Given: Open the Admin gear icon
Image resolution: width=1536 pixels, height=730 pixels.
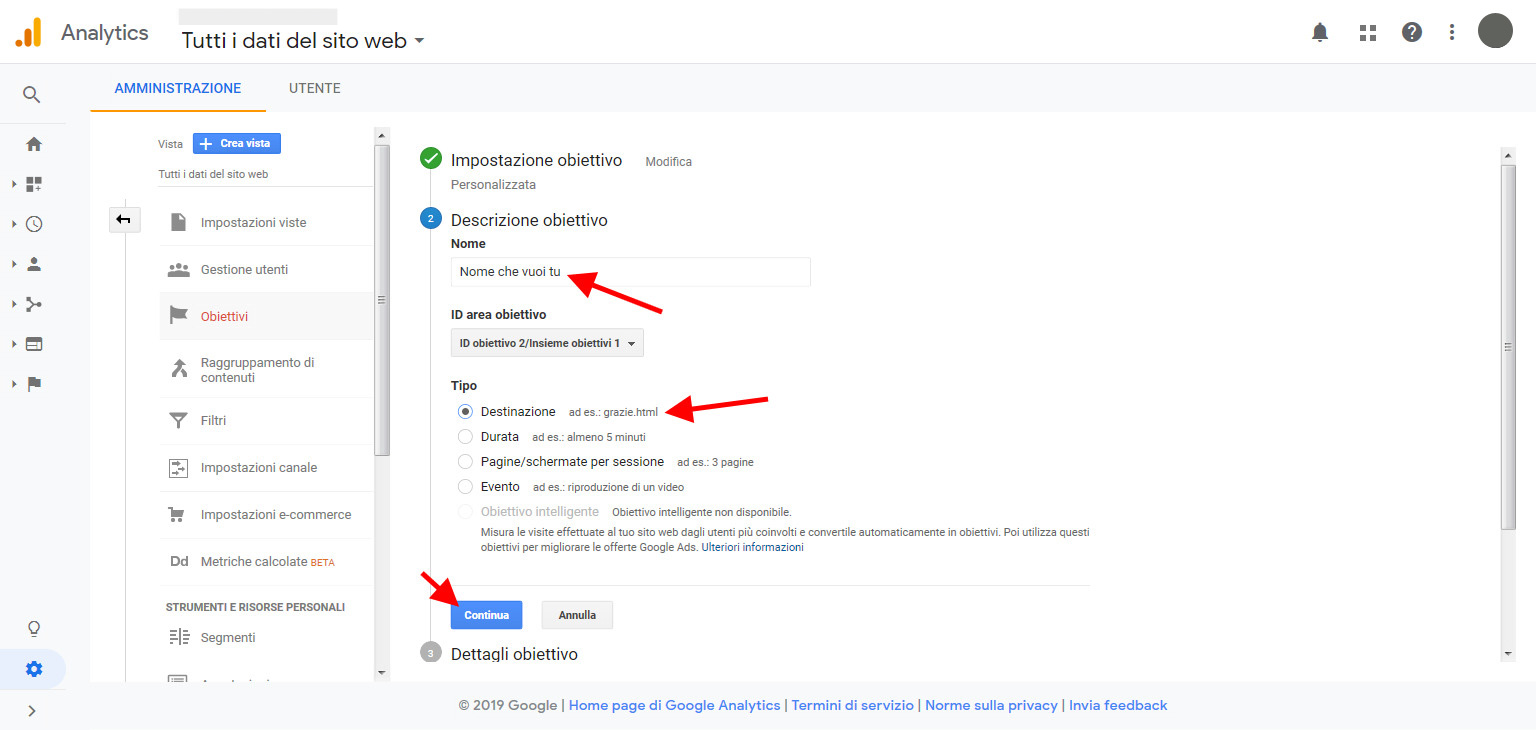Looking at the screenshot, I should (34, 669).
